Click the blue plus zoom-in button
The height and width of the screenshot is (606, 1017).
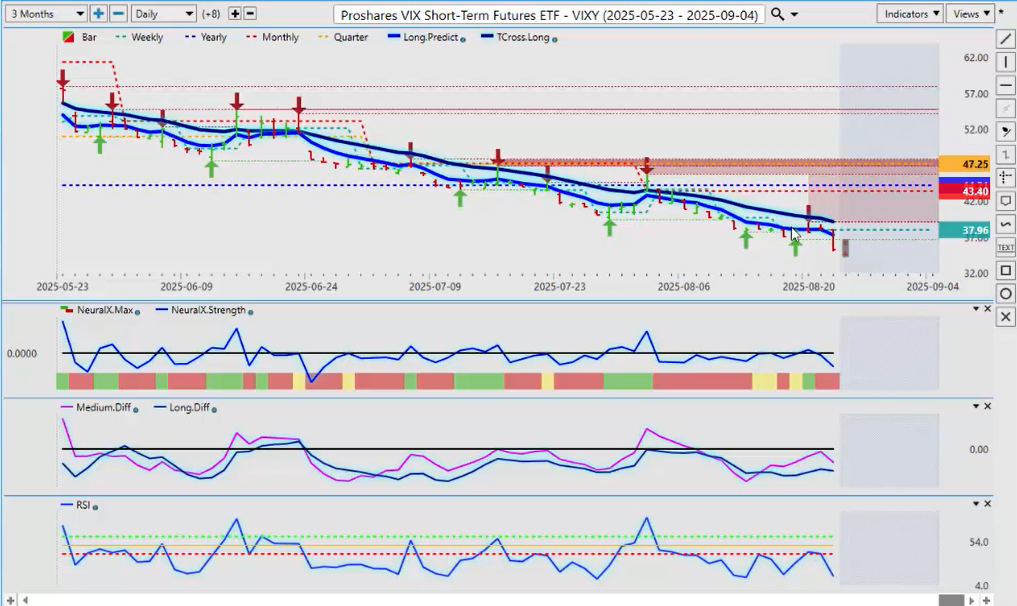point(98,14)
